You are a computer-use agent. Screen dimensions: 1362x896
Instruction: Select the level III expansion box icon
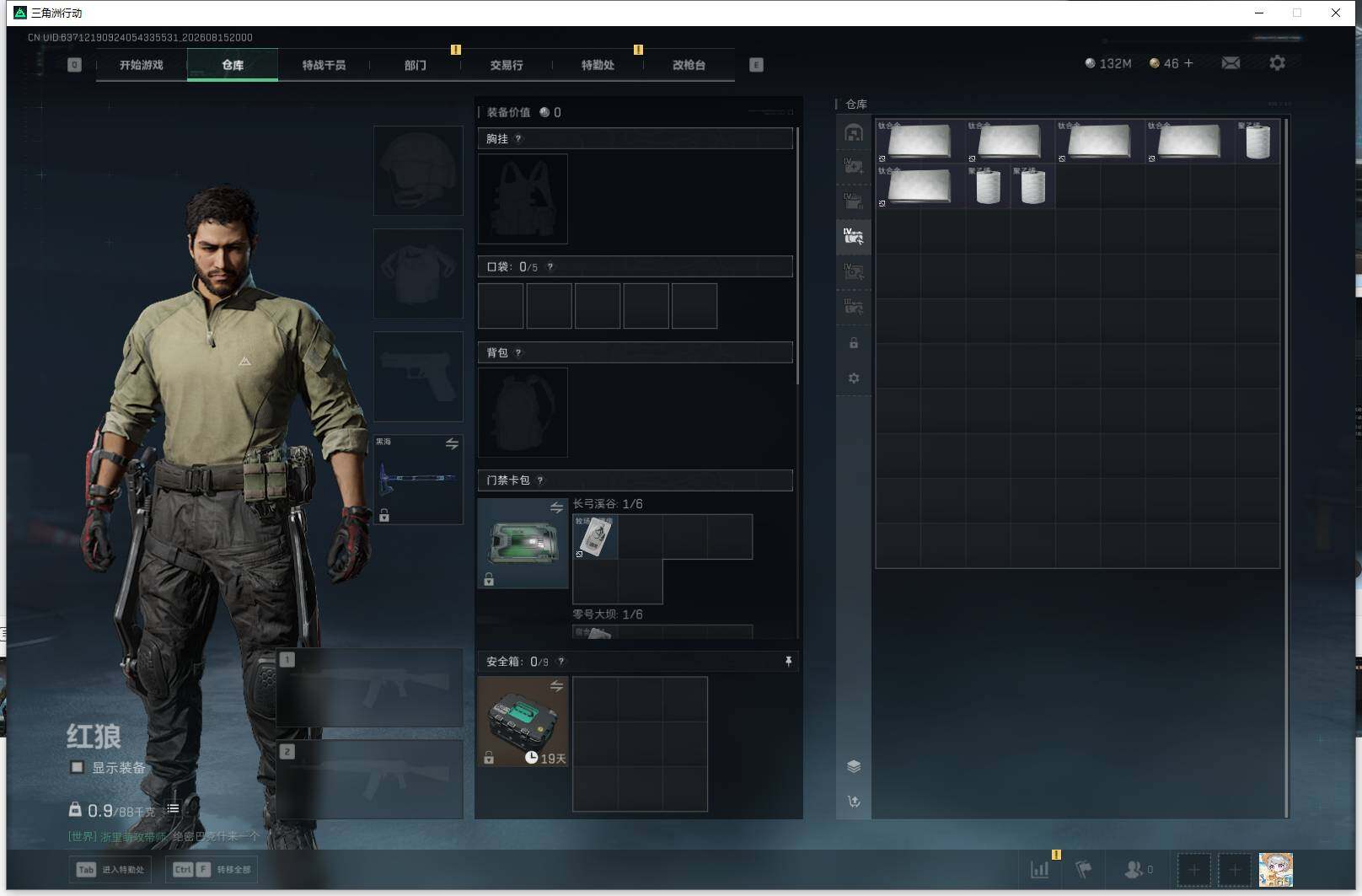854,307
